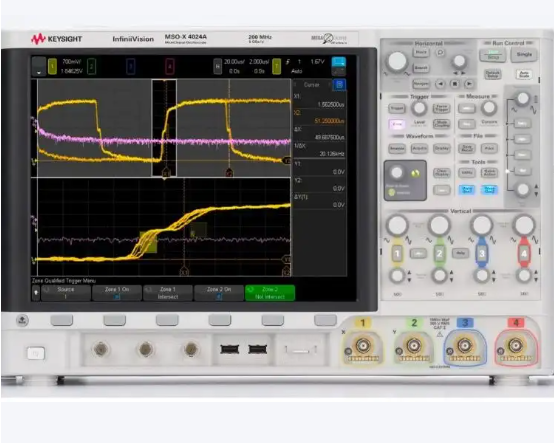The image size is (554, 443).
Task: Select the X2 cursor marker on upper waveform
Action: coord(229,173)
